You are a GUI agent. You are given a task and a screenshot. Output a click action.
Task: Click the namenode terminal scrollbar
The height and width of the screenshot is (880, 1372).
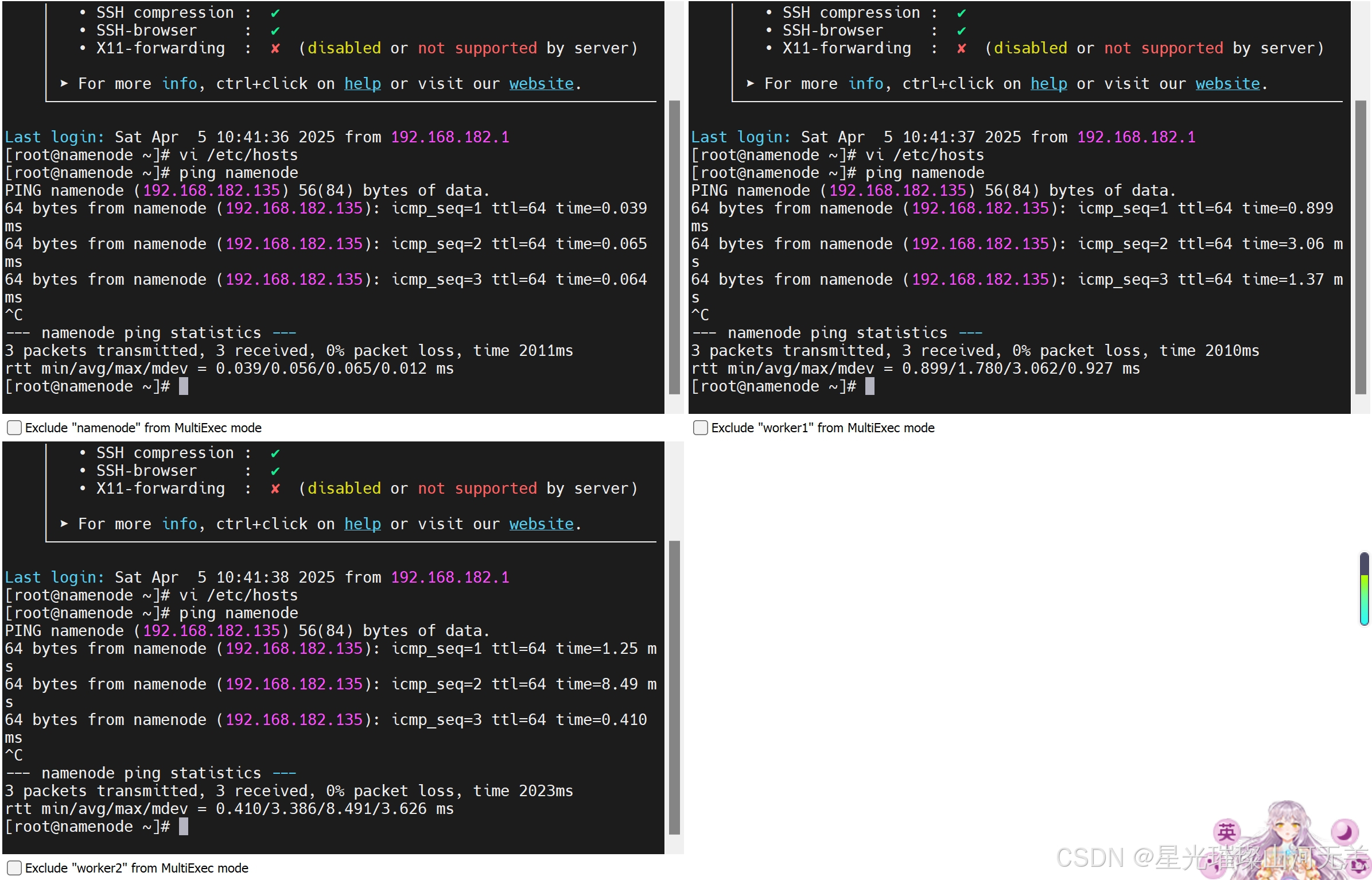[674, 247]
